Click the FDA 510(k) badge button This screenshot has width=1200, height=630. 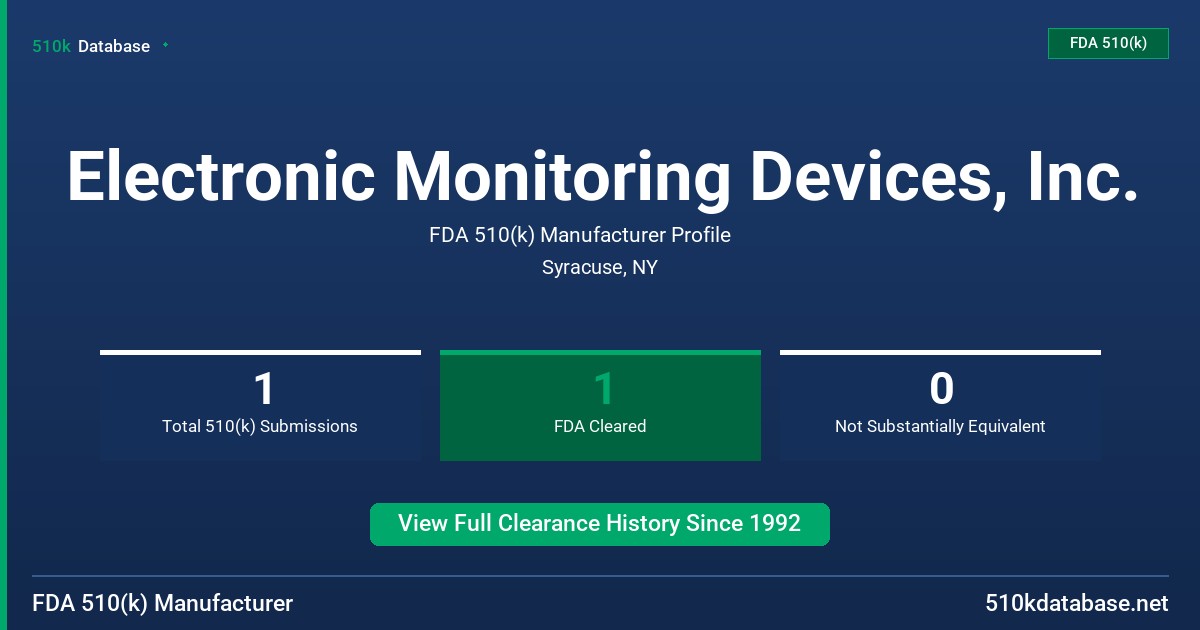click(1108, 43)
